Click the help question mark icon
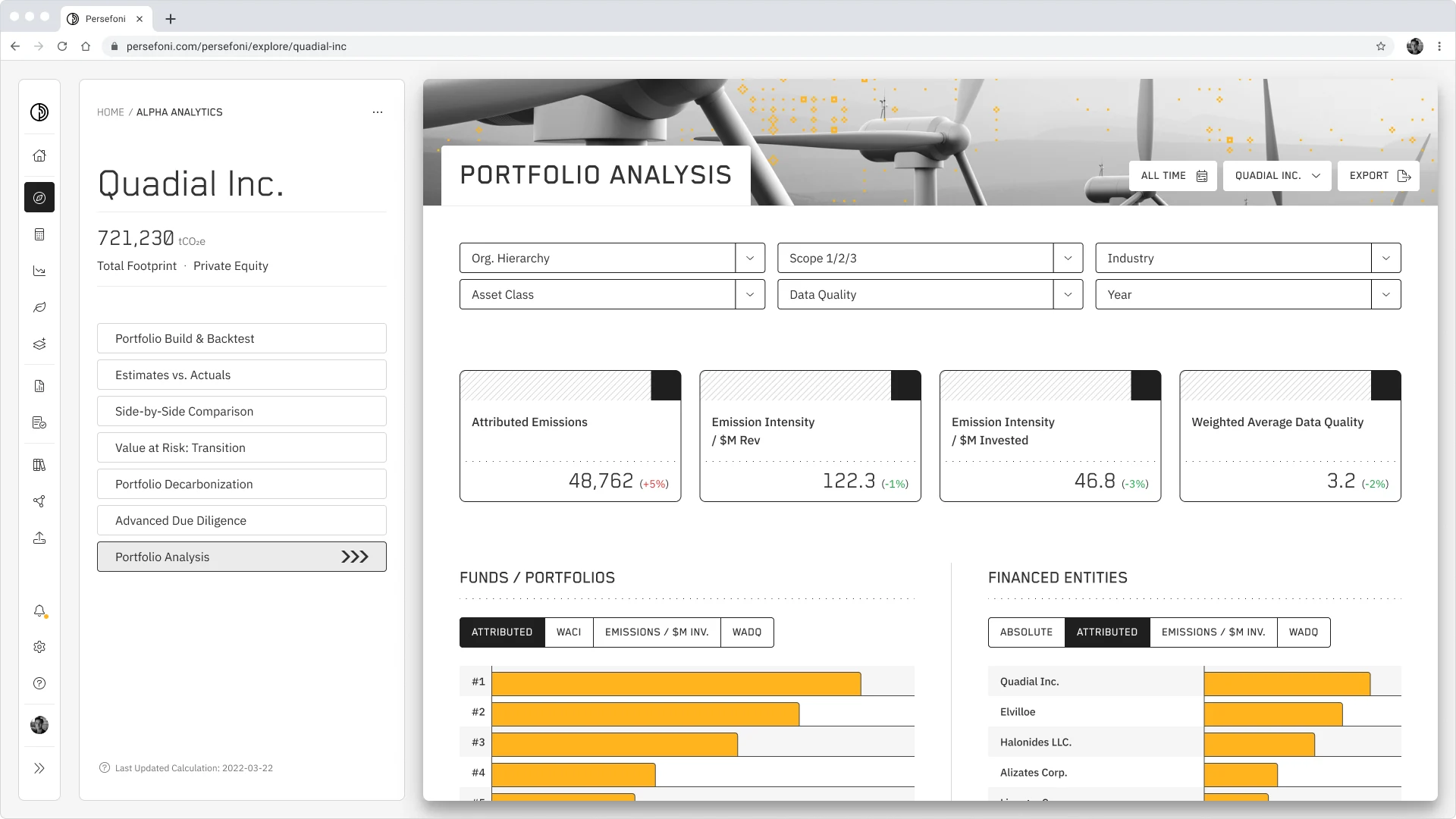 (x=39, y=683)
